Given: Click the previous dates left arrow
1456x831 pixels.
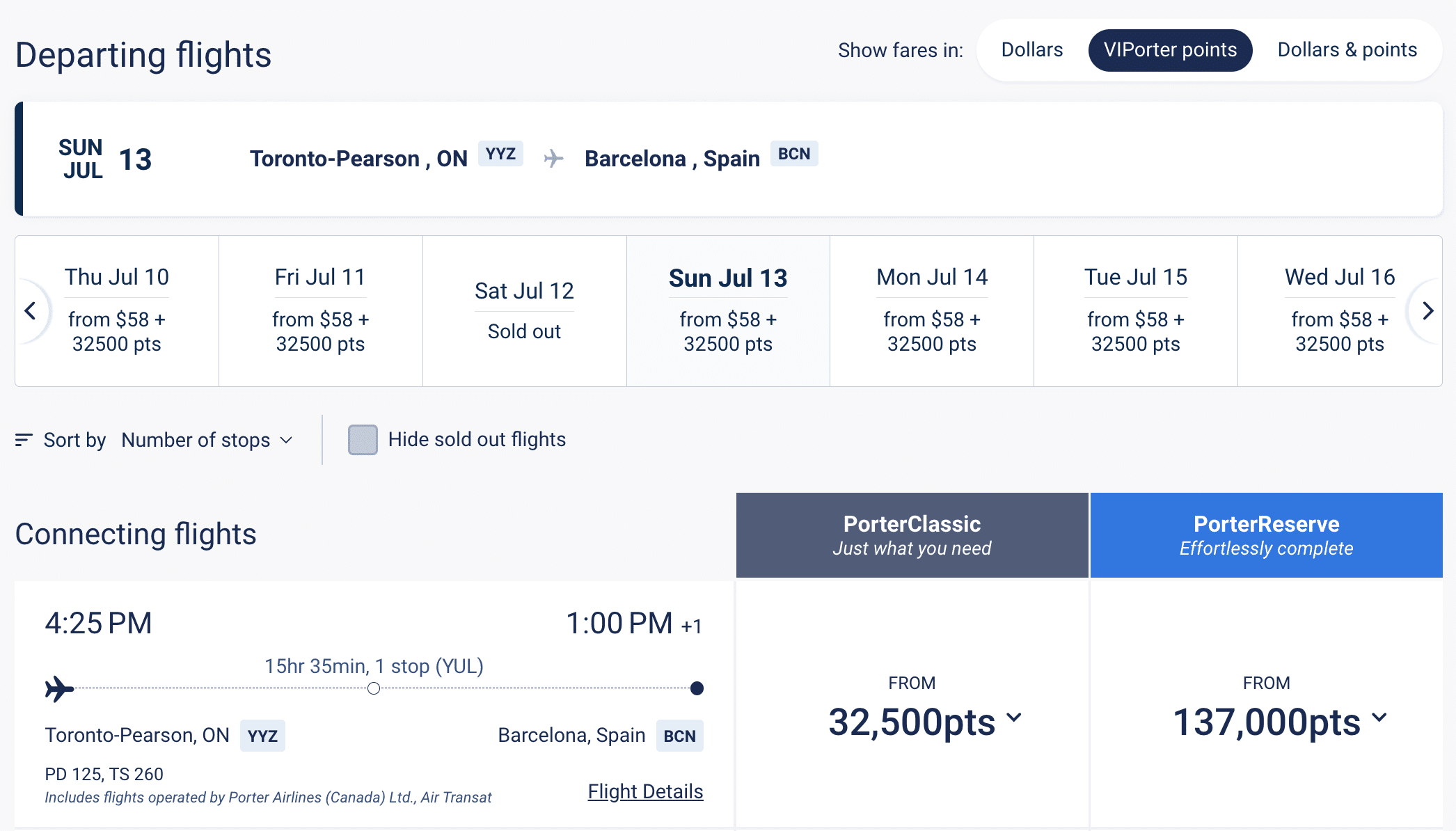Looking at the screenshot, I should point(30,311).
